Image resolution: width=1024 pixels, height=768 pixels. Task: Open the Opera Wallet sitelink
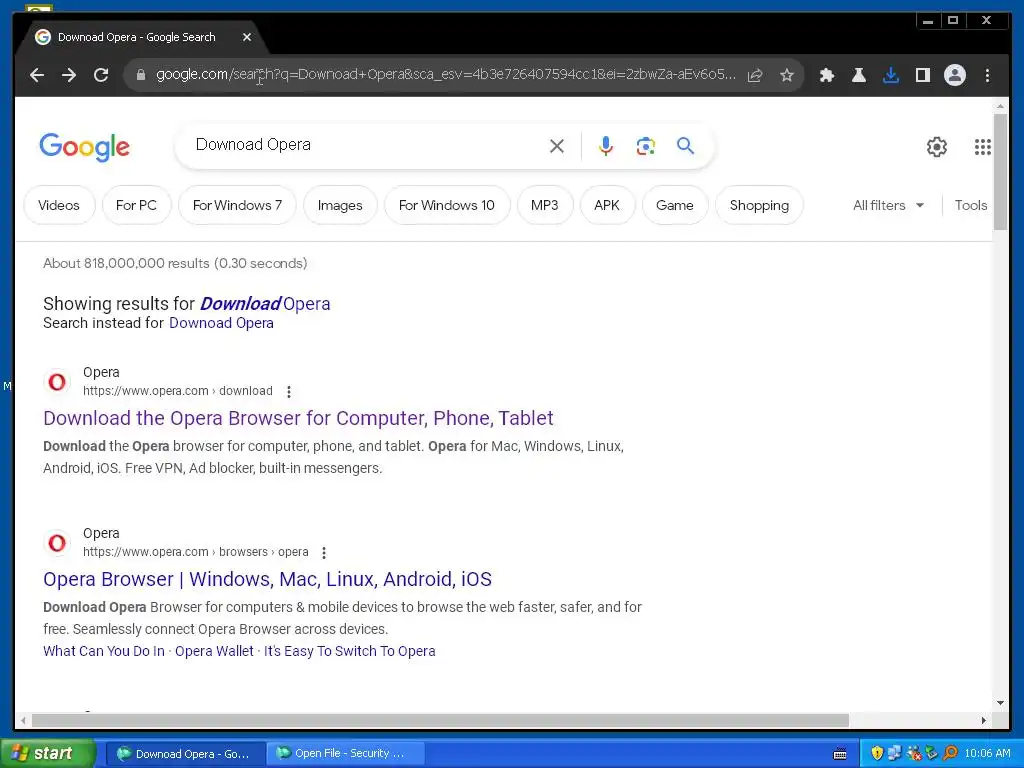(x=214, y=651)
